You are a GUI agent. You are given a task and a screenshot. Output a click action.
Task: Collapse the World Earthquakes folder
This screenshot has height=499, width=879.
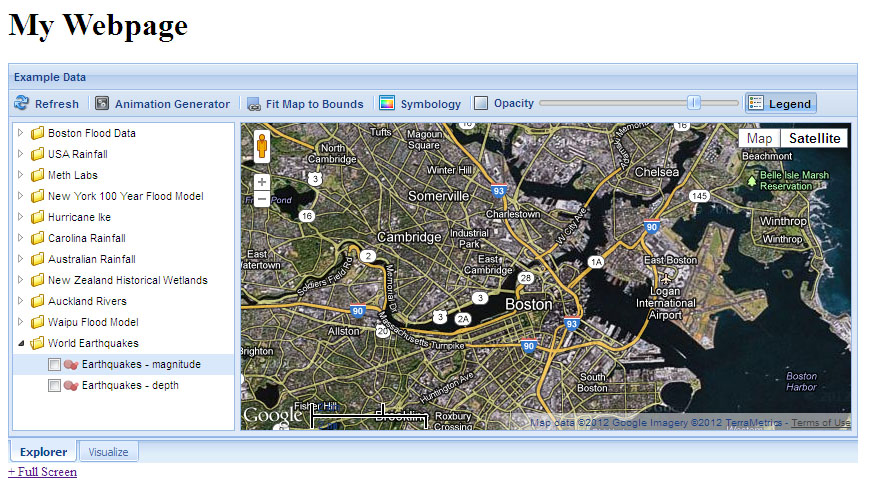click(x=21, y=343)
